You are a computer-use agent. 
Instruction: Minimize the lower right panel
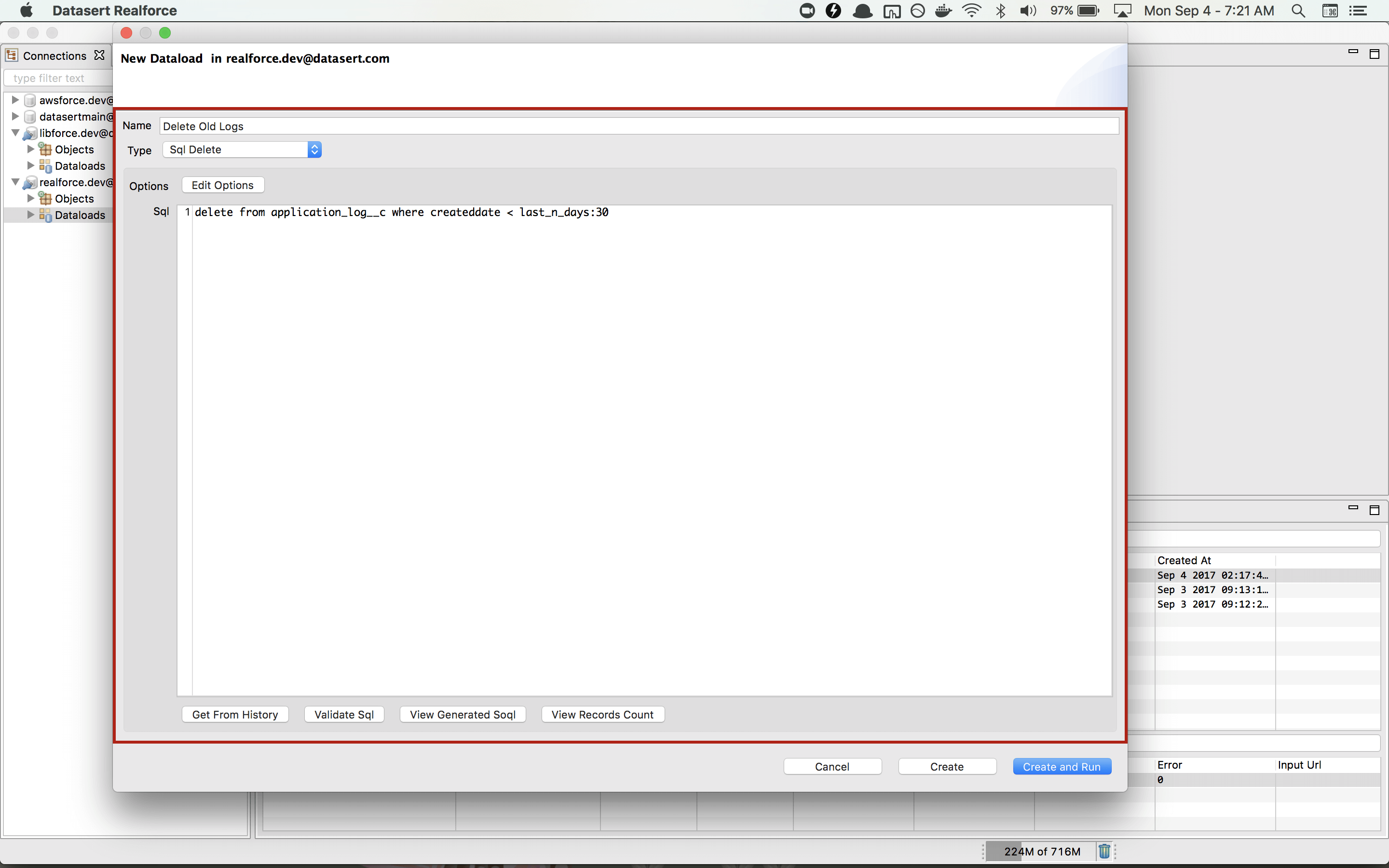(1353, 508)
